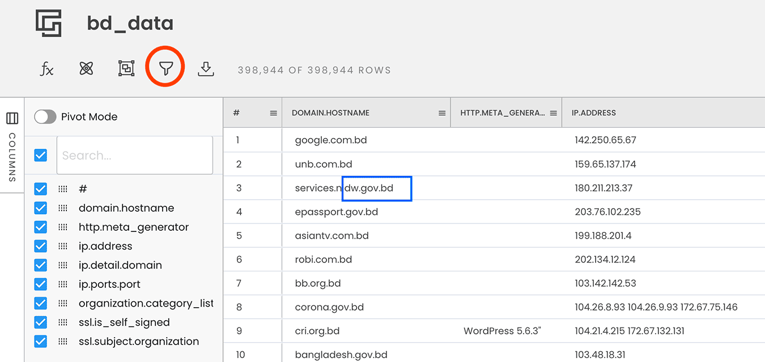Uncheck the domain.hostname column checkbox
Screen dimensions: 765x362
[x=40, y=208]
